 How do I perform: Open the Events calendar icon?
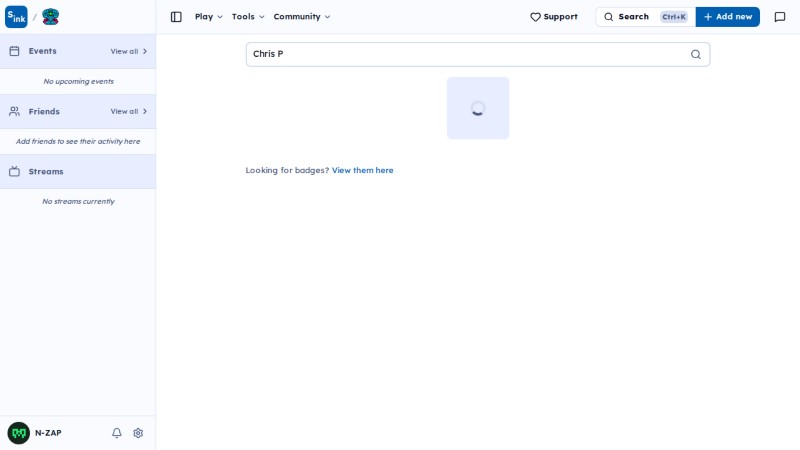[x=14, y=51]
